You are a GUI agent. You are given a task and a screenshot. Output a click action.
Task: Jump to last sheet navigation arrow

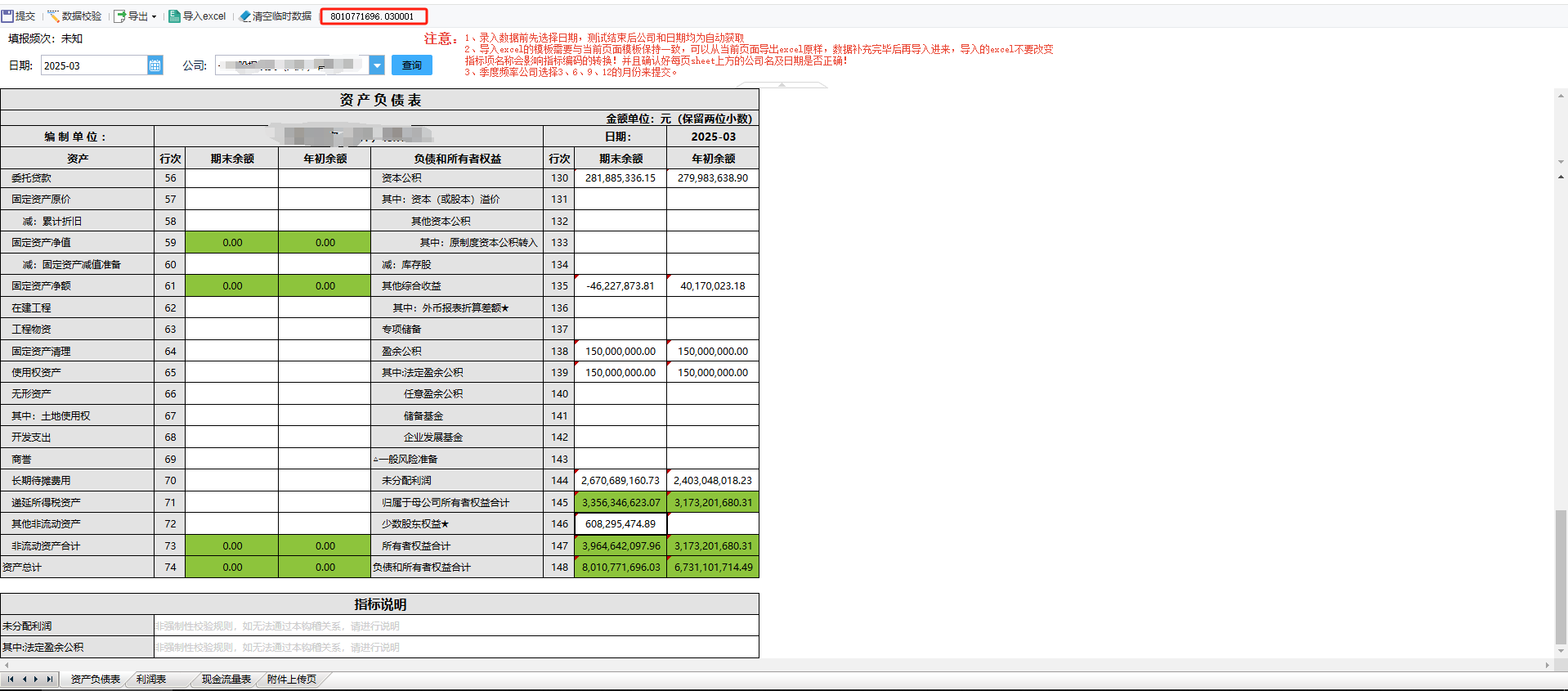(x=49, y=680)
